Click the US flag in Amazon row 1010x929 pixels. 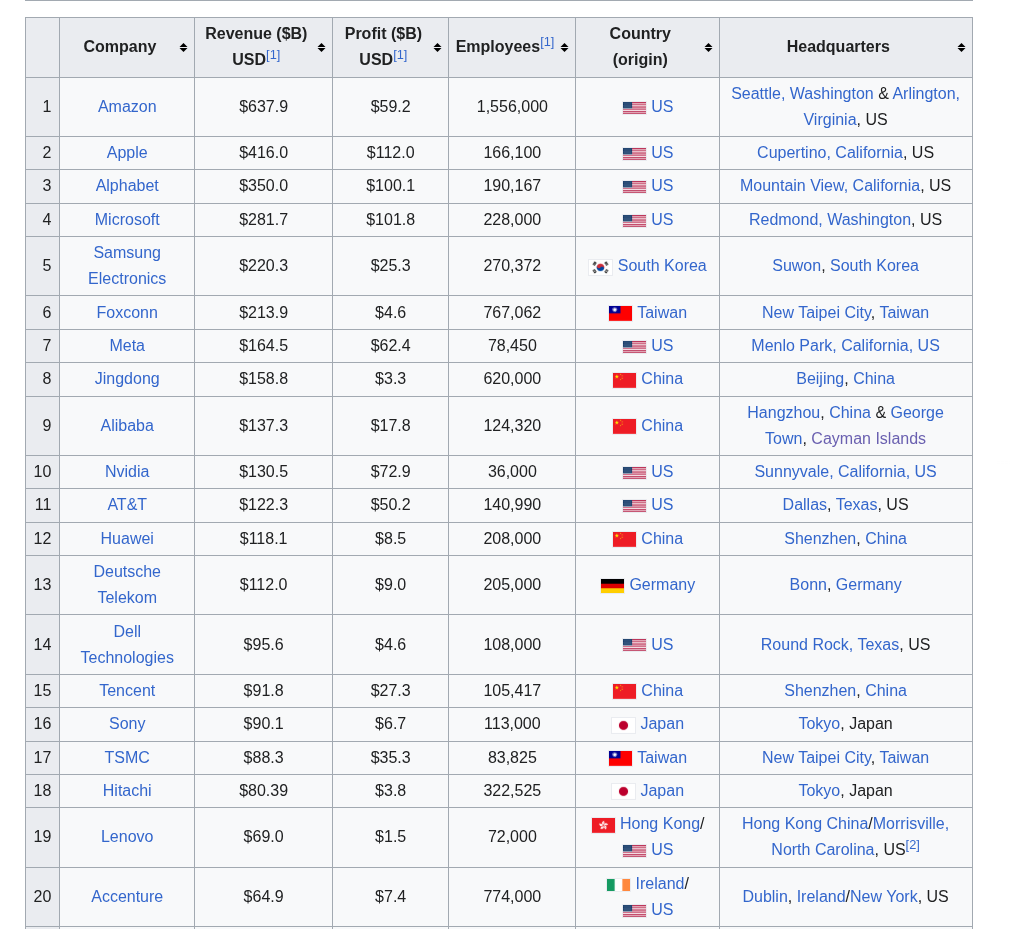(634, 108)
